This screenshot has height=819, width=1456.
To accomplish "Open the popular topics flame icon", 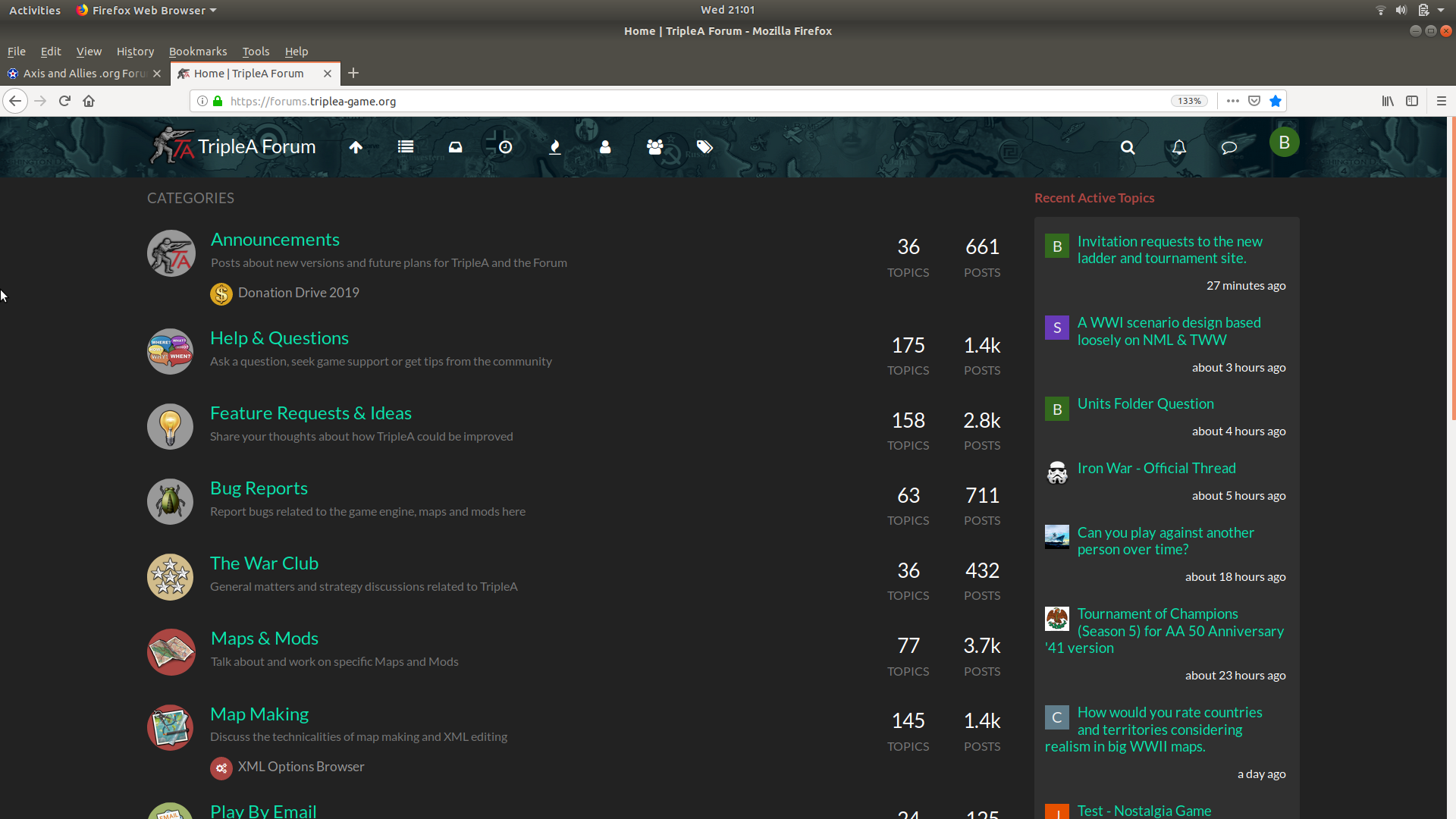I will (555, 147).
